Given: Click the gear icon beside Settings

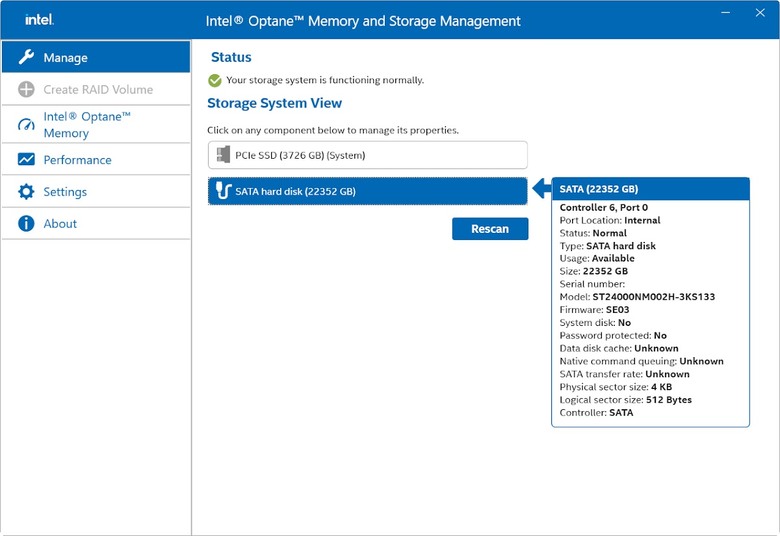Looking at the screenshot, I should click(26, 192).
